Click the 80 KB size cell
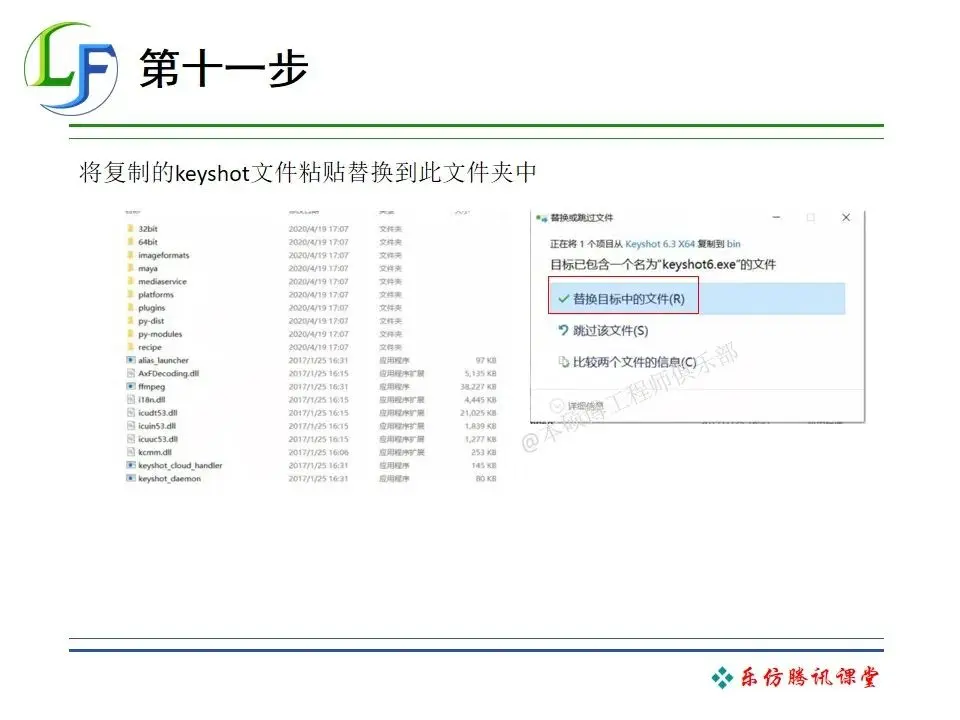This screenshot has width=960, height=720. click(x=486, y=479)
